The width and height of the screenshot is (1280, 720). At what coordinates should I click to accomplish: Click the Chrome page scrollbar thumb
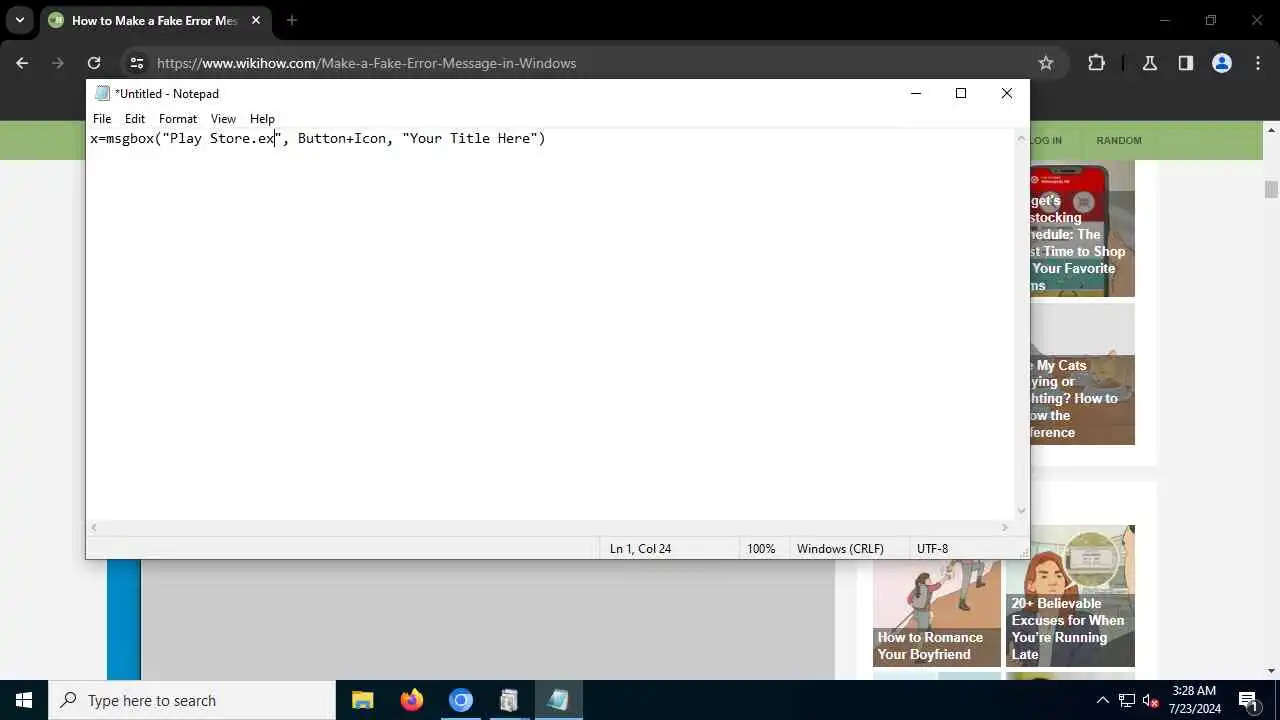[x=1271, y=189]
